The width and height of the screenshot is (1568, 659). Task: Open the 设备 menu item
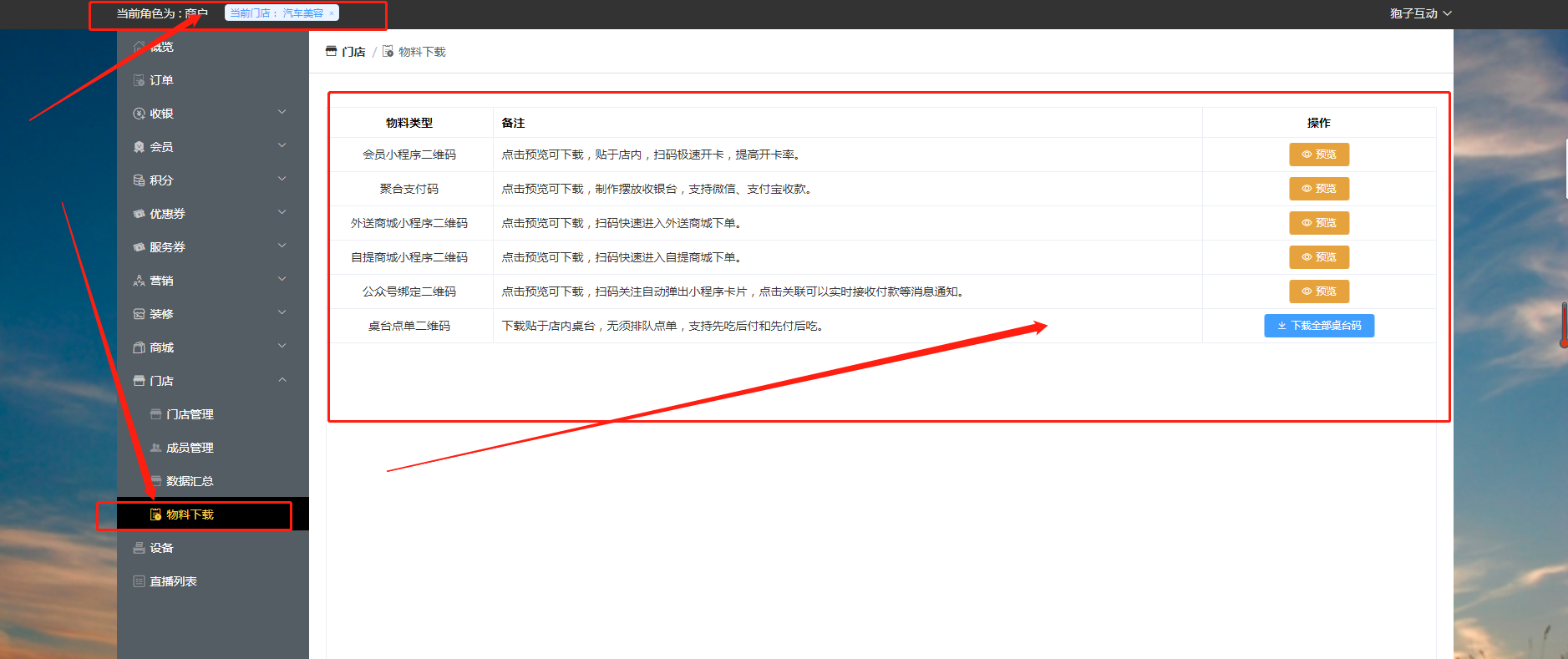(x=213, y=548)
